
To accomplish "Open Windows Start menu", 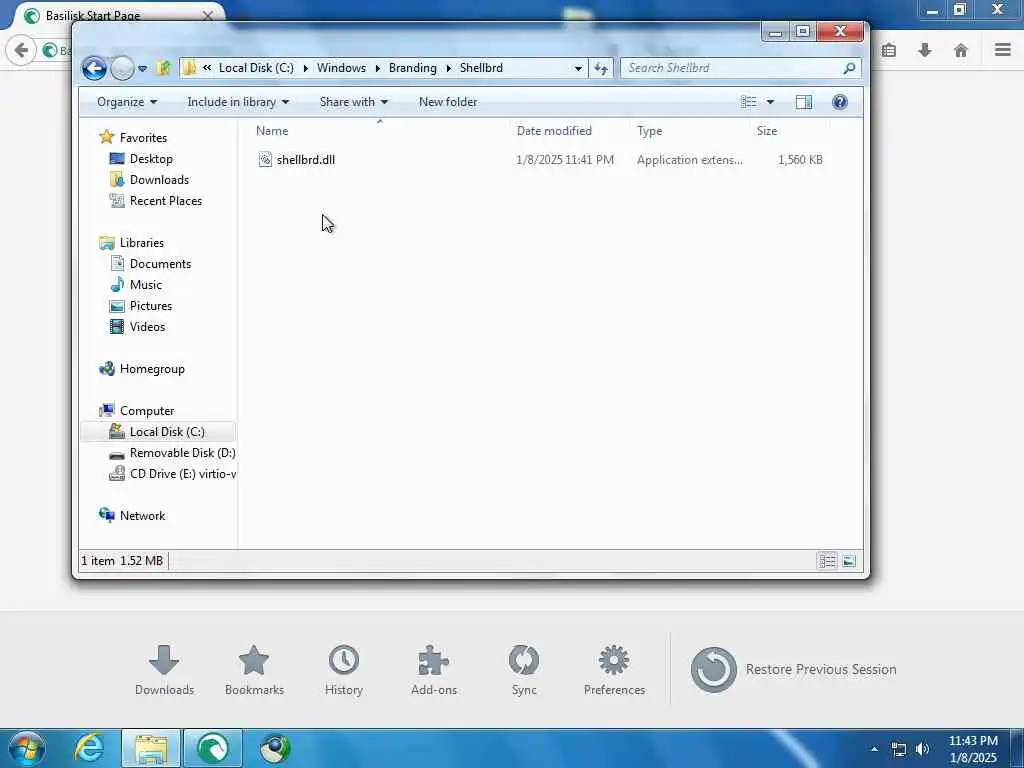I will (x=26, y=748).
